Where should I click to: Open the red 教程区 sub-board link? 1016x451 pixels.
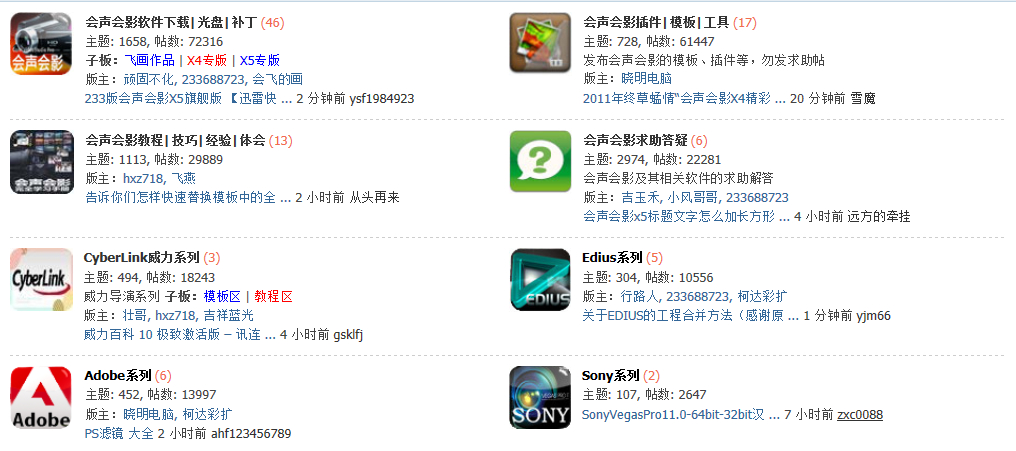[x=273, y=297]
